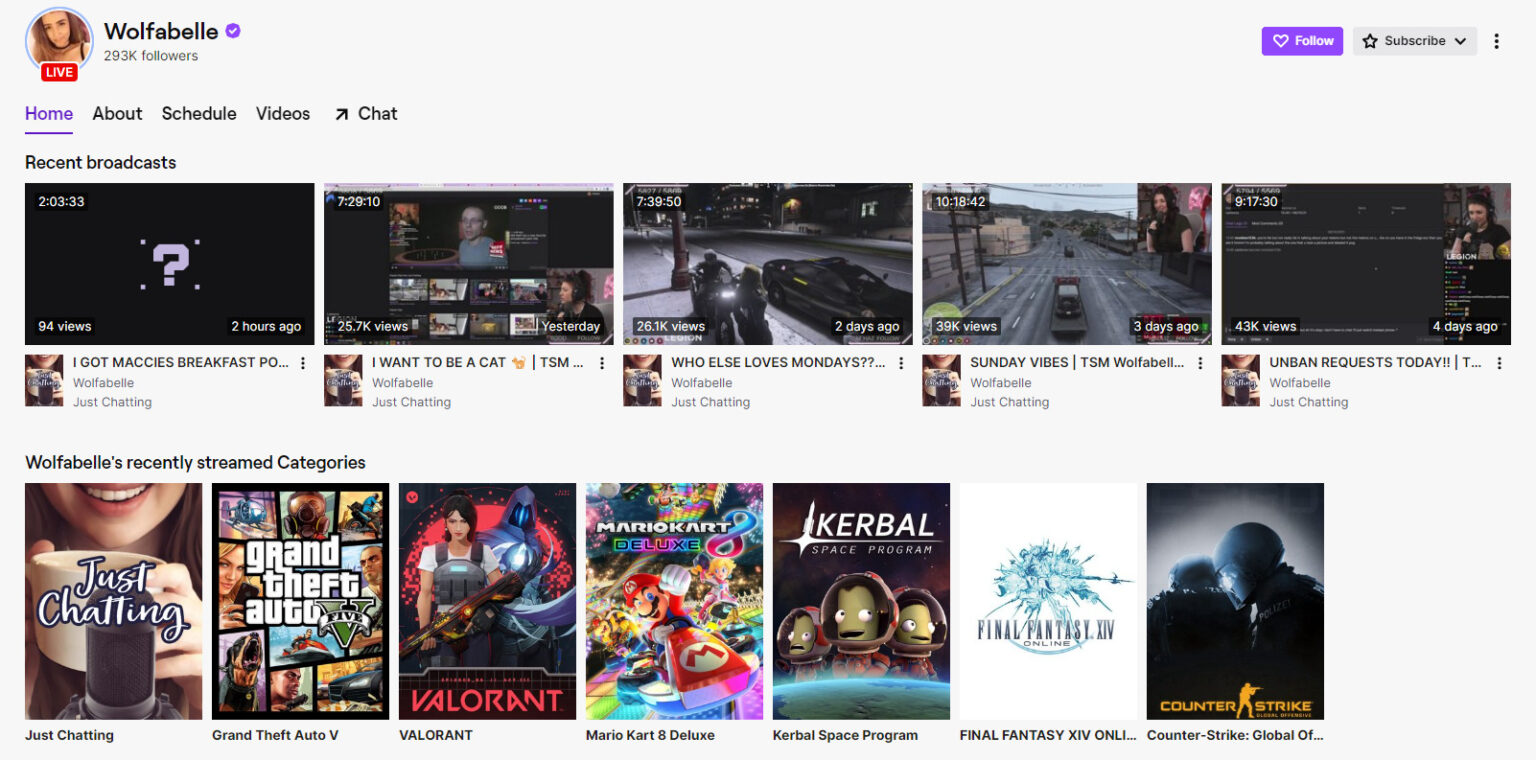Click the heart icon on the Follow button
This screenshot has width=1536, height=760.
tap(1280, 40)
